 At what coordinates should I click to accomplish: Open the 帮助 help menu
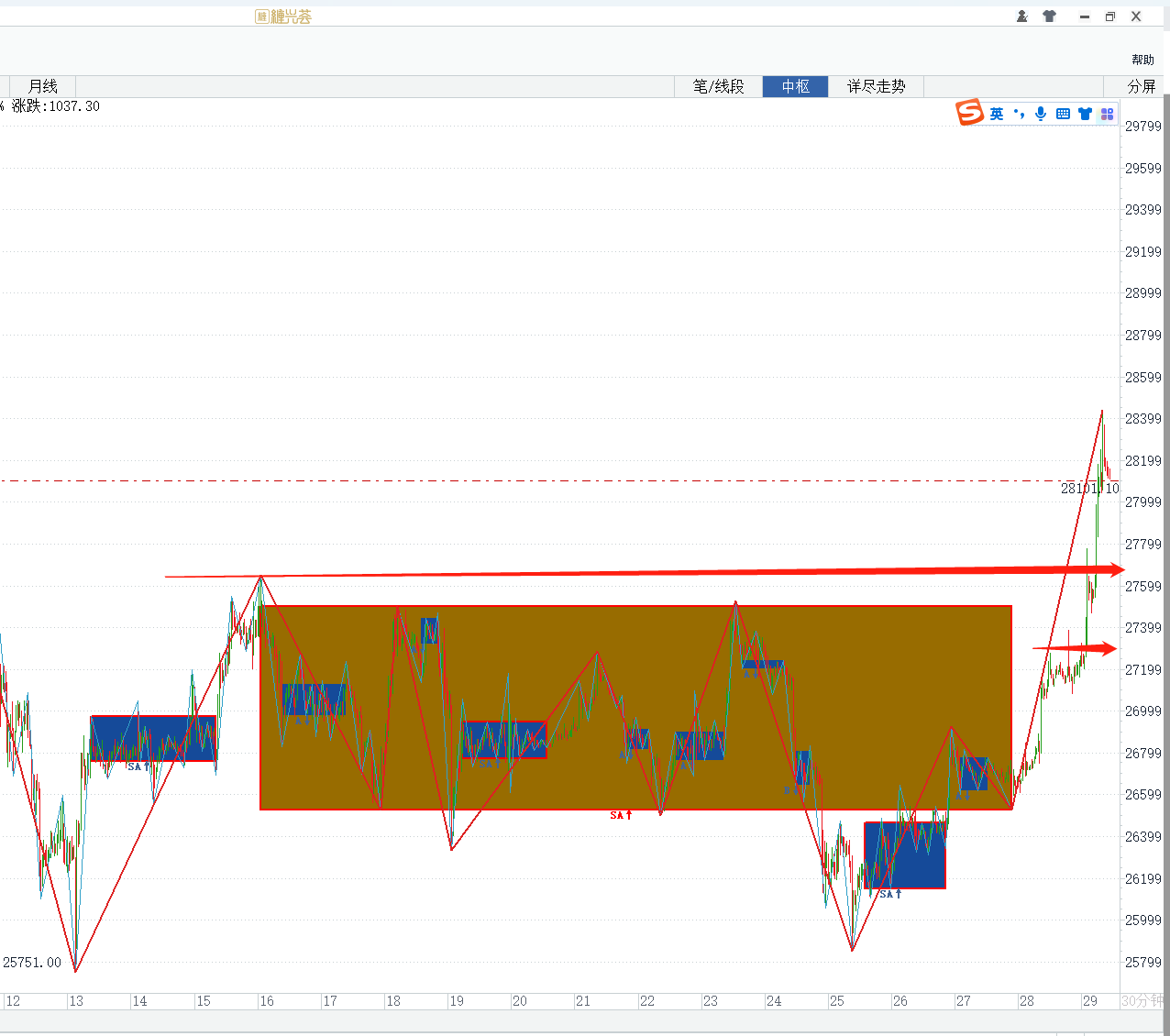click(1142, 60)
